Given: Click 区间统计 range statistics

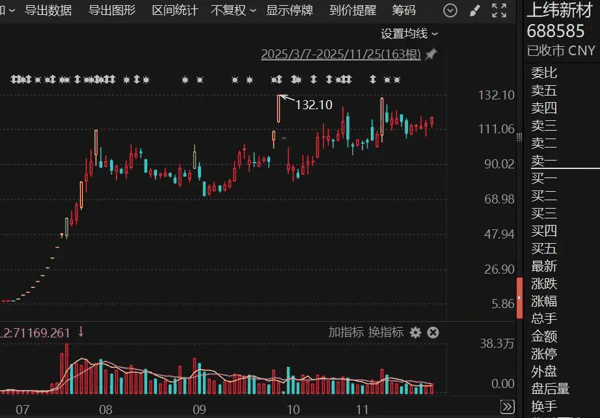Looking at the screenshot, I should coord(175,11).
